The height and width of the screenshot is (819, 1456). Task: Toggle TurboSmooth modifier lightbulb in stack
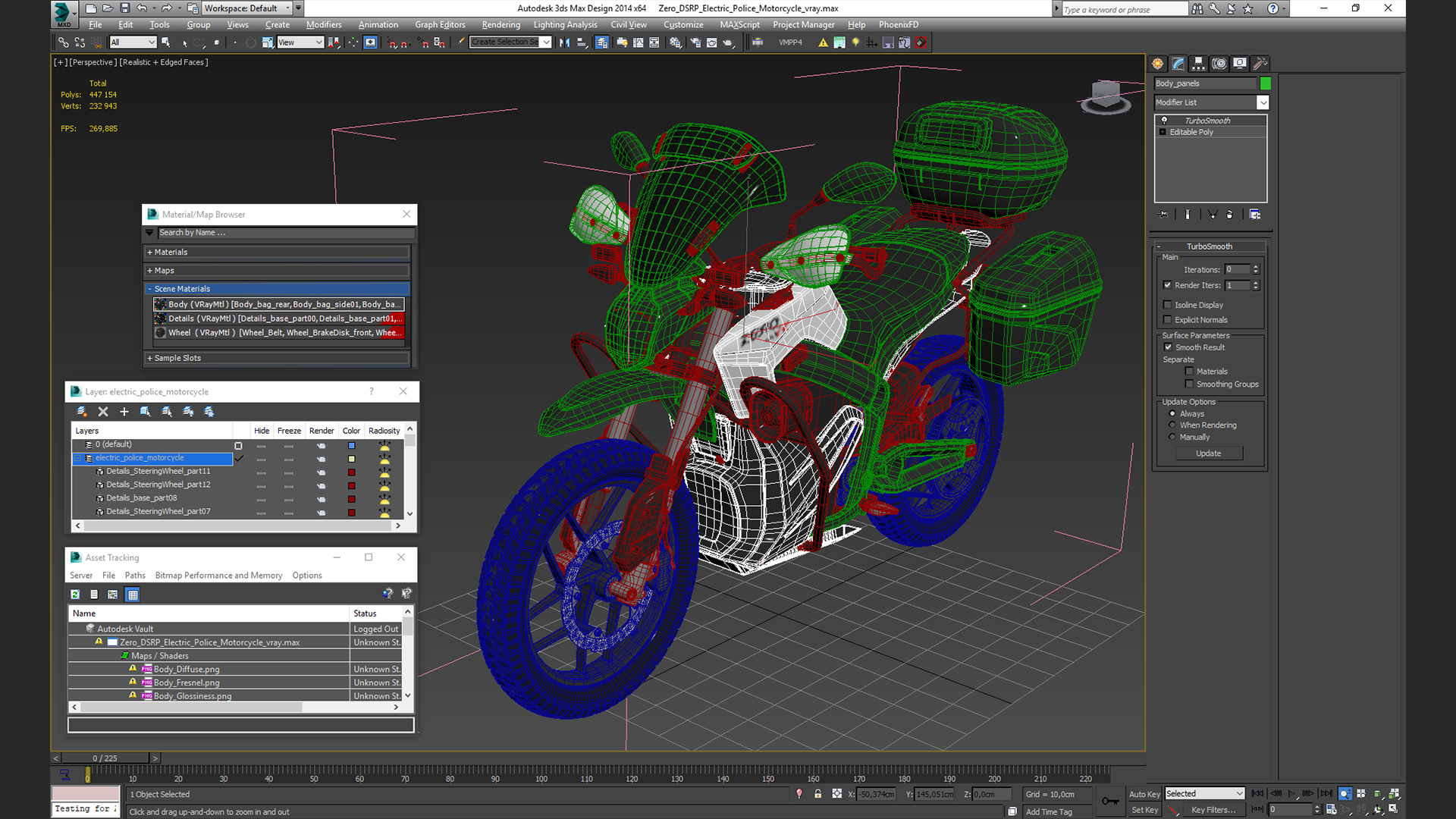pos(1164,121)
